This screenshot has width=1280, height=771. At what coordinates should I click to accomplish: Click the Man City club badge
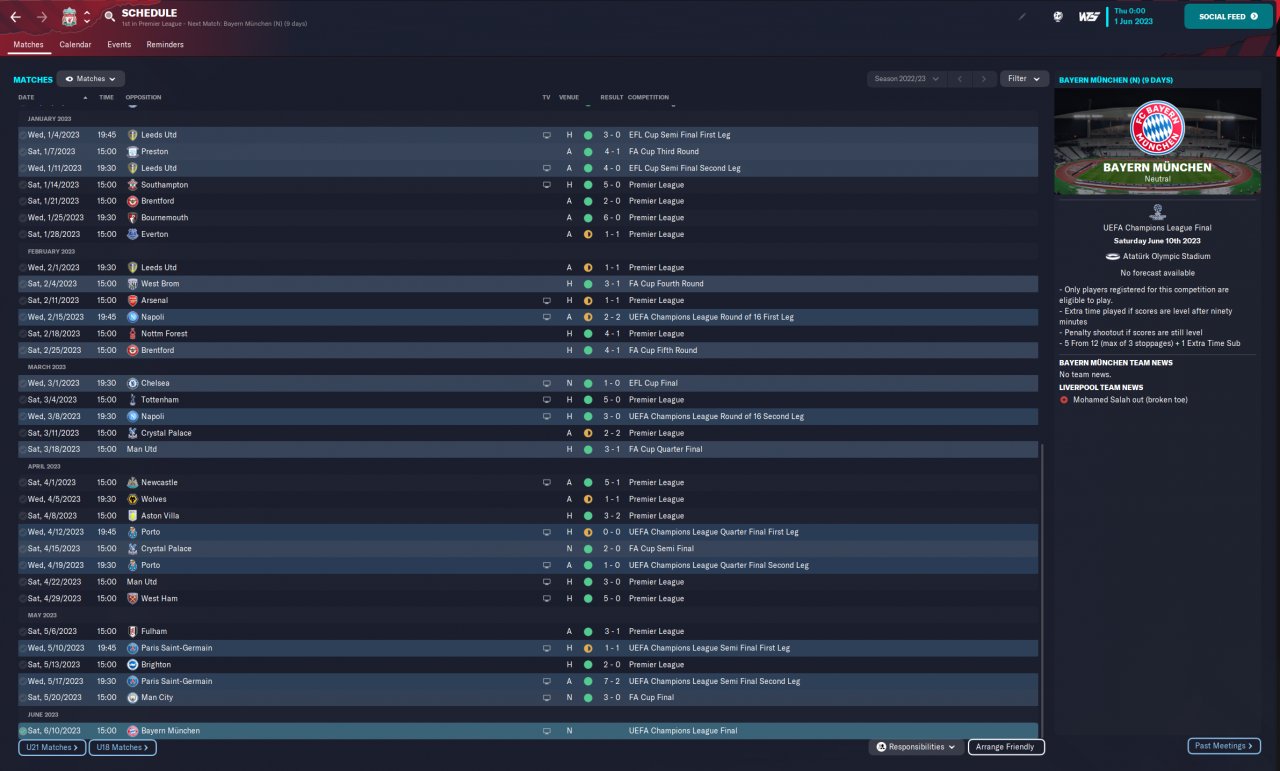[x=132, y=698]
